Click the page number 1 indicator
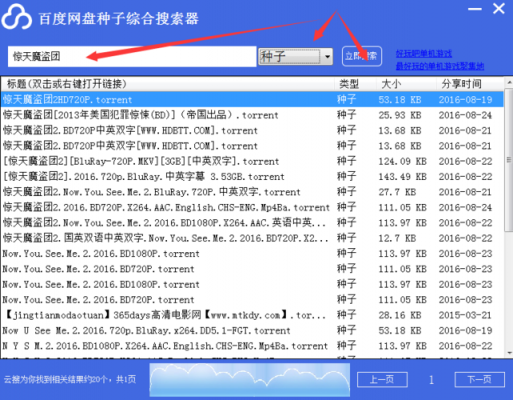 tap(431, 380)
